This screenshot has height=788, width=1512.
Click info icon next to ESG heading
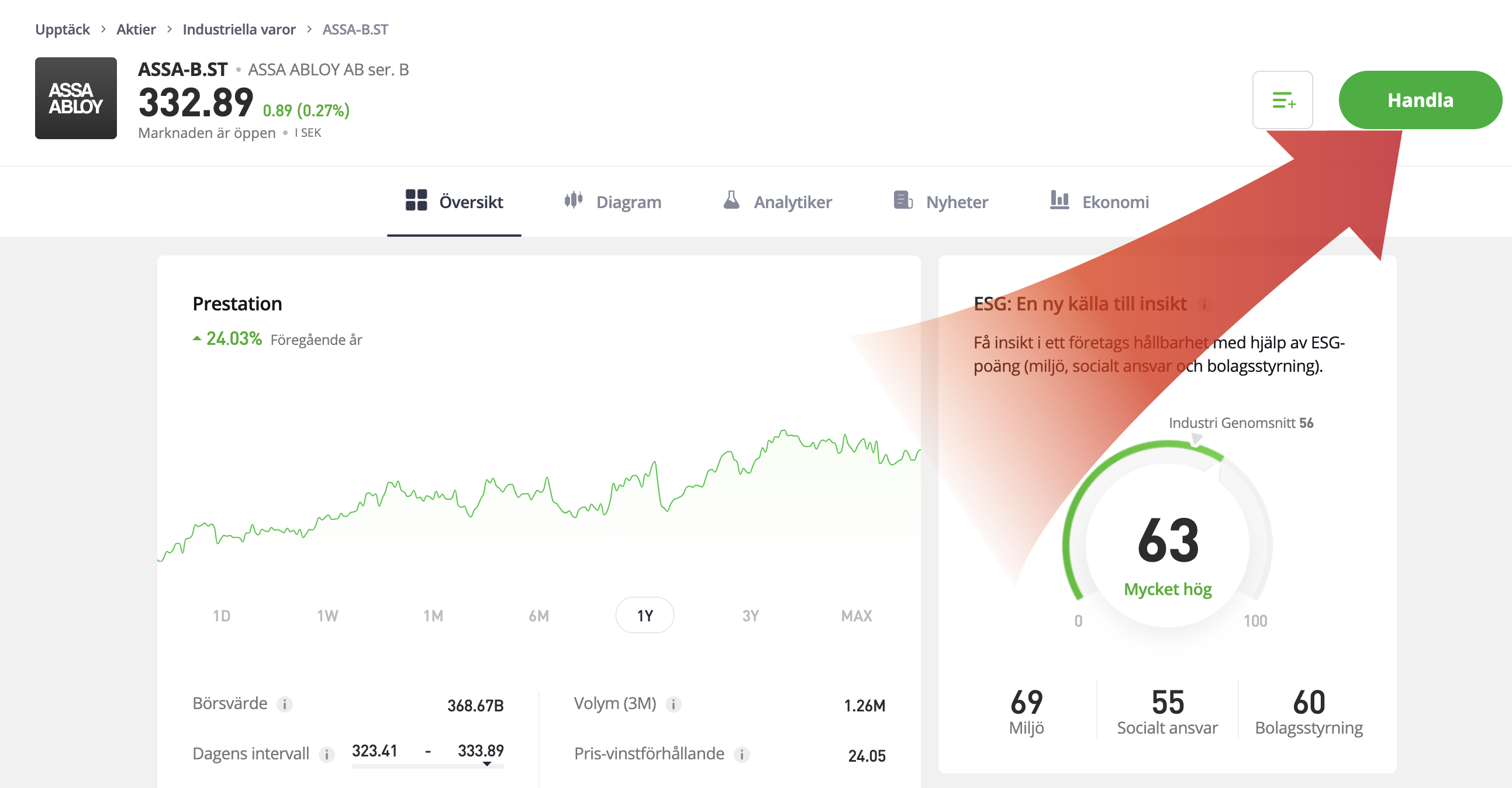click(1204, 304)
